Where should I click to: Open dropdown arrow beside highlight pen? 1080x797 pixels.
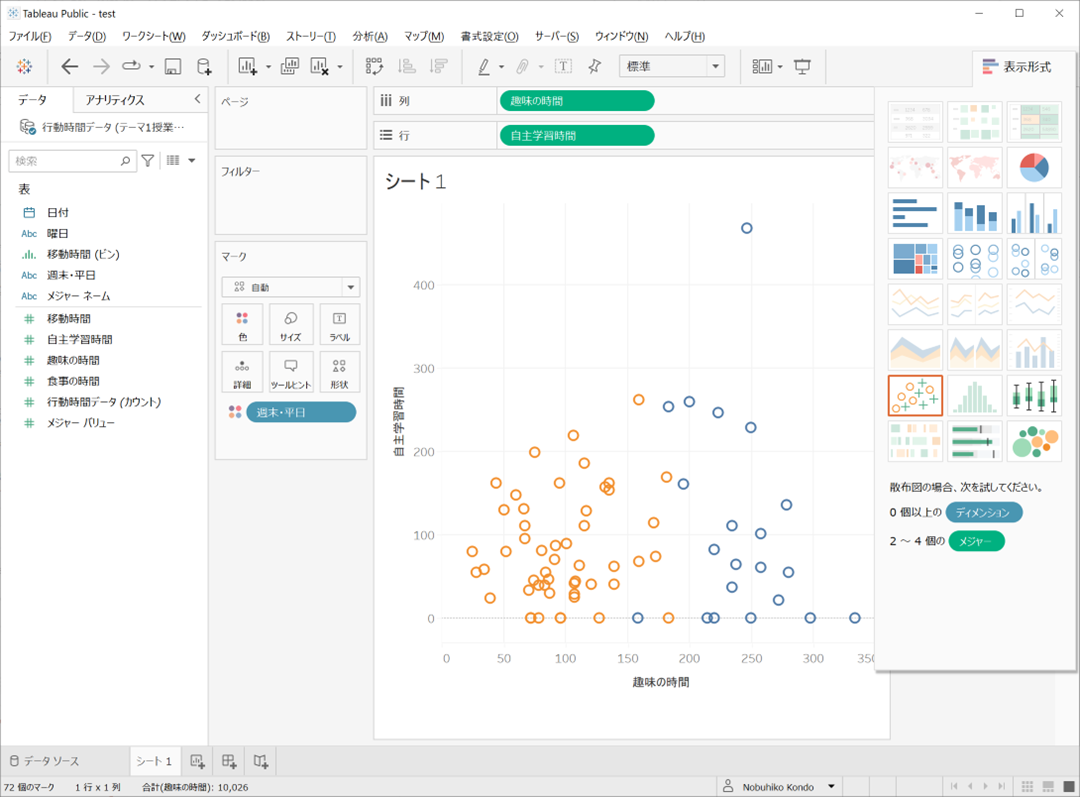click(x=501, y=67)
